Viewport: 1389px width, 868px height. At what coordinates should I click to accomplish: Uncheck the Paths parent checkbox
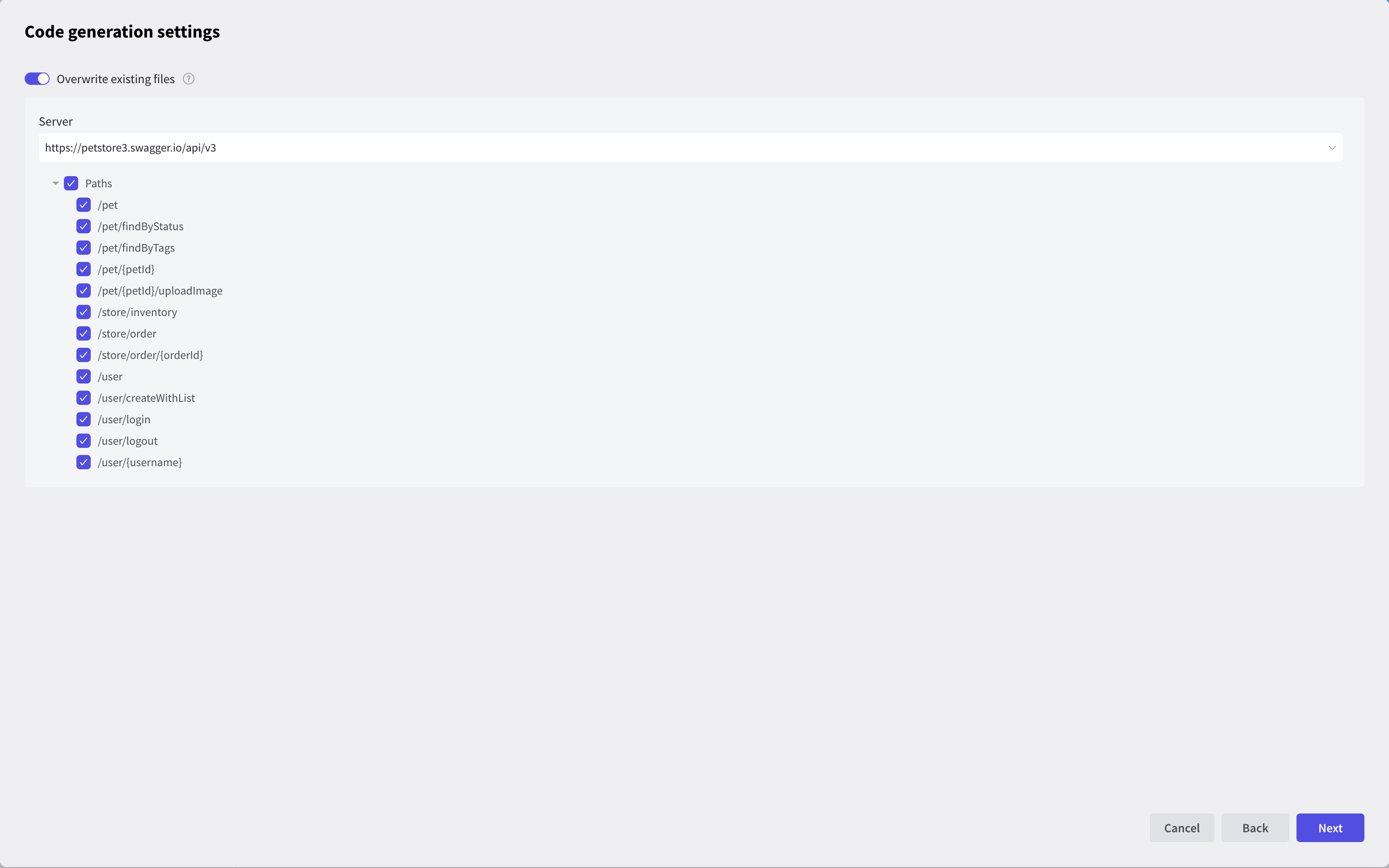[x=70, y=183]
